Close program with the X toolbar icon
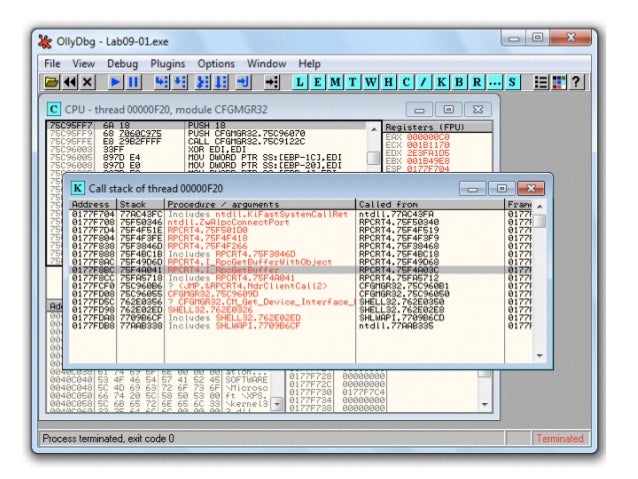The image size is (638, 479). pyautogui.click(x=87, y=82)
